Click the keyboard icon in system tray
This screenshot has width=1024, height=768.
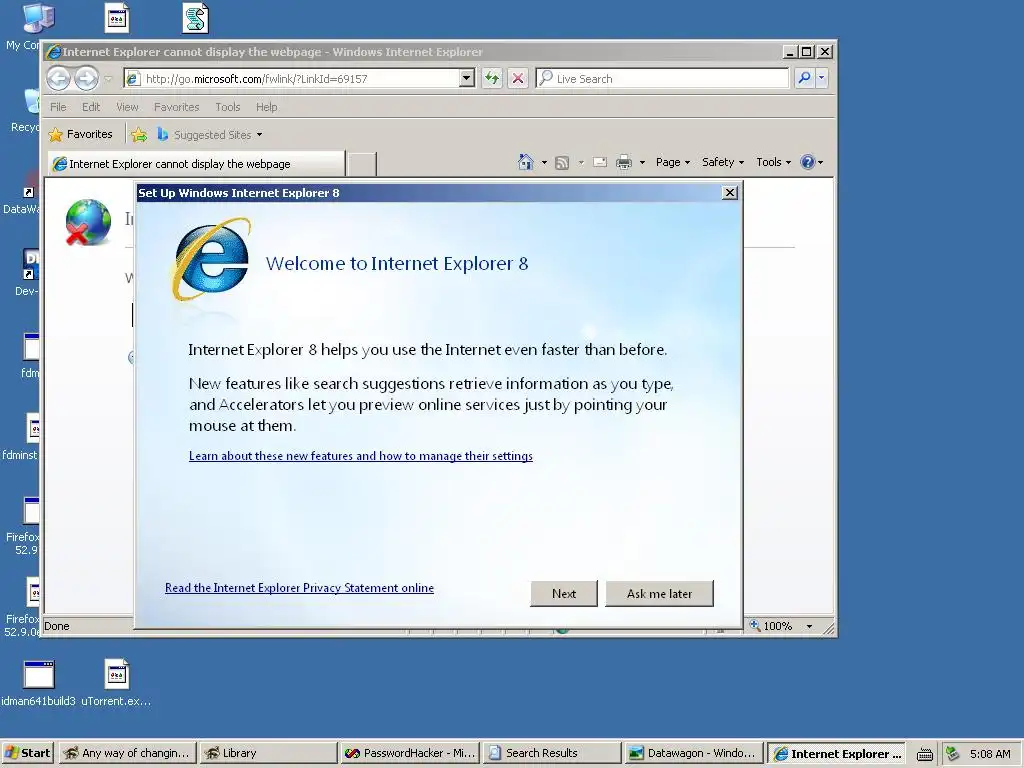pyautogui.click(x=924, y=754)
